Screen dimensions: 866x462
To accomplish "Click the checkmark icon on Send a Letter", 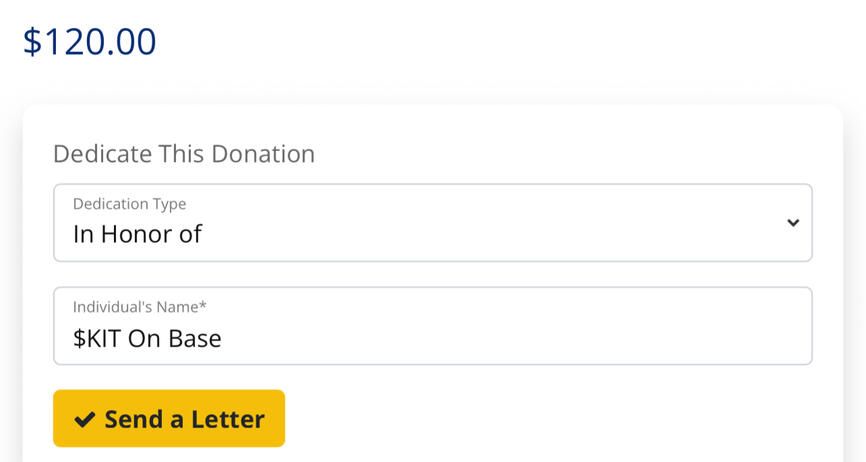I will pyautogui.click(x=85, y=419).
